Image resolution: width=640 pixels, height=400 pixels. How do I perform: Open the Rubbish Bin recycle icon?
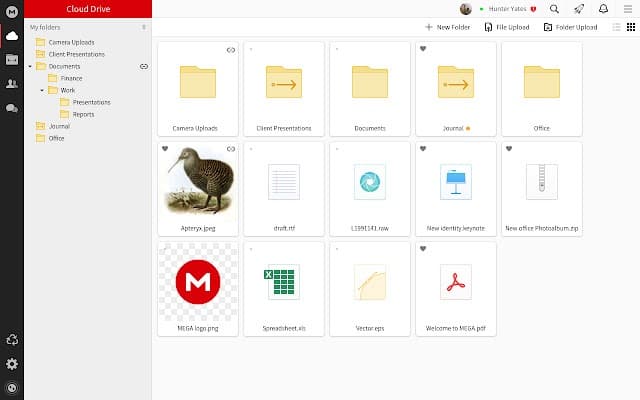pos(12,340)
